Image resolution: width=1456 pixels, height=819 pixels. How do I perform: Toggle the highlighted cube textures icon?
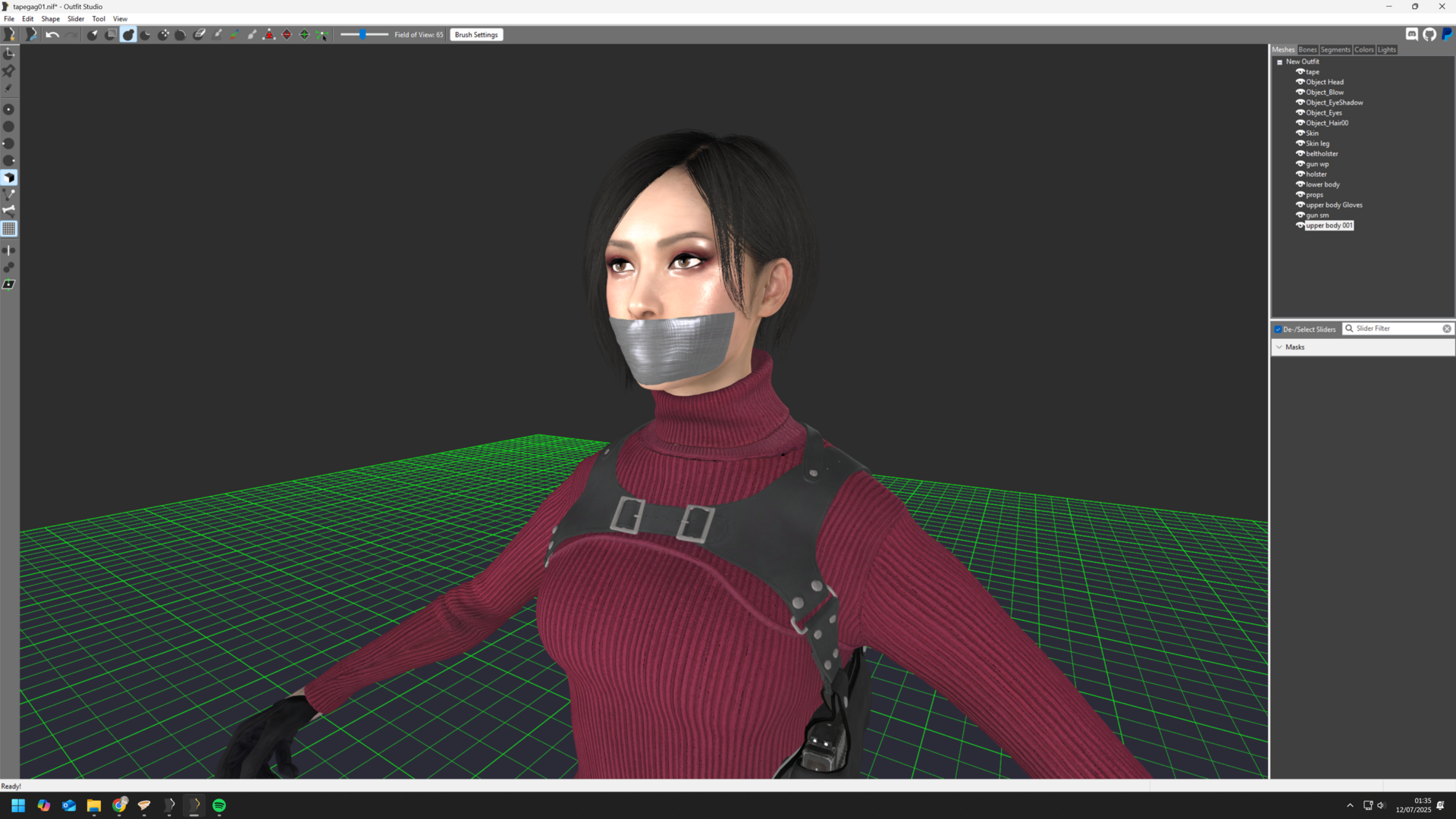pos(9,178)
